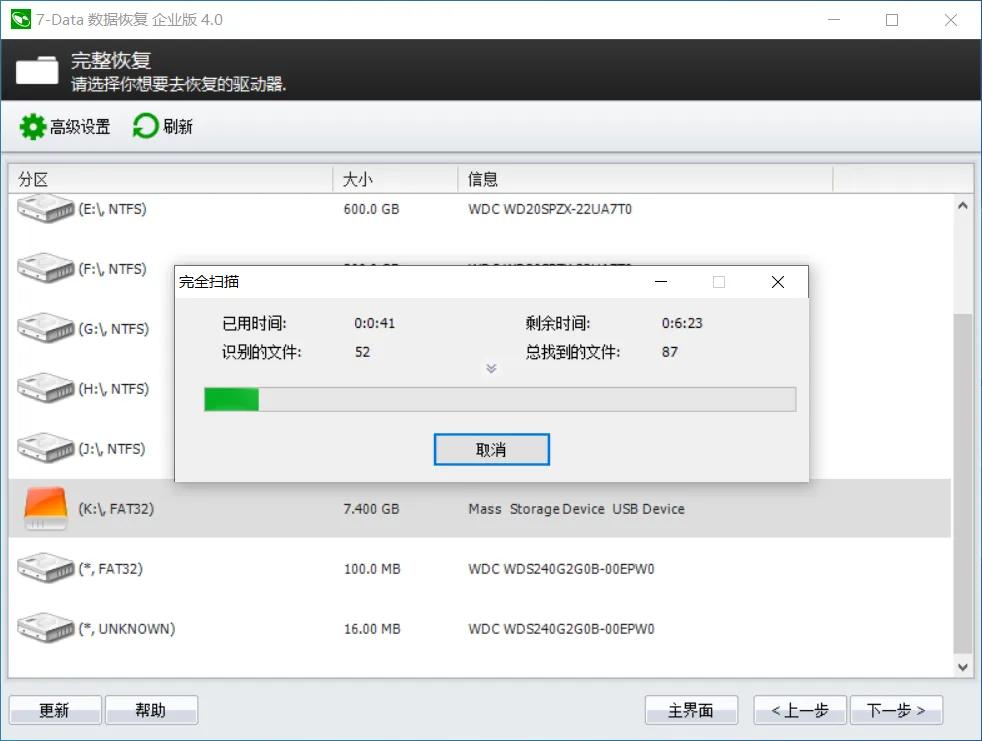
Task: Click the 刷新 refresh icon
Action: point(145,126)
